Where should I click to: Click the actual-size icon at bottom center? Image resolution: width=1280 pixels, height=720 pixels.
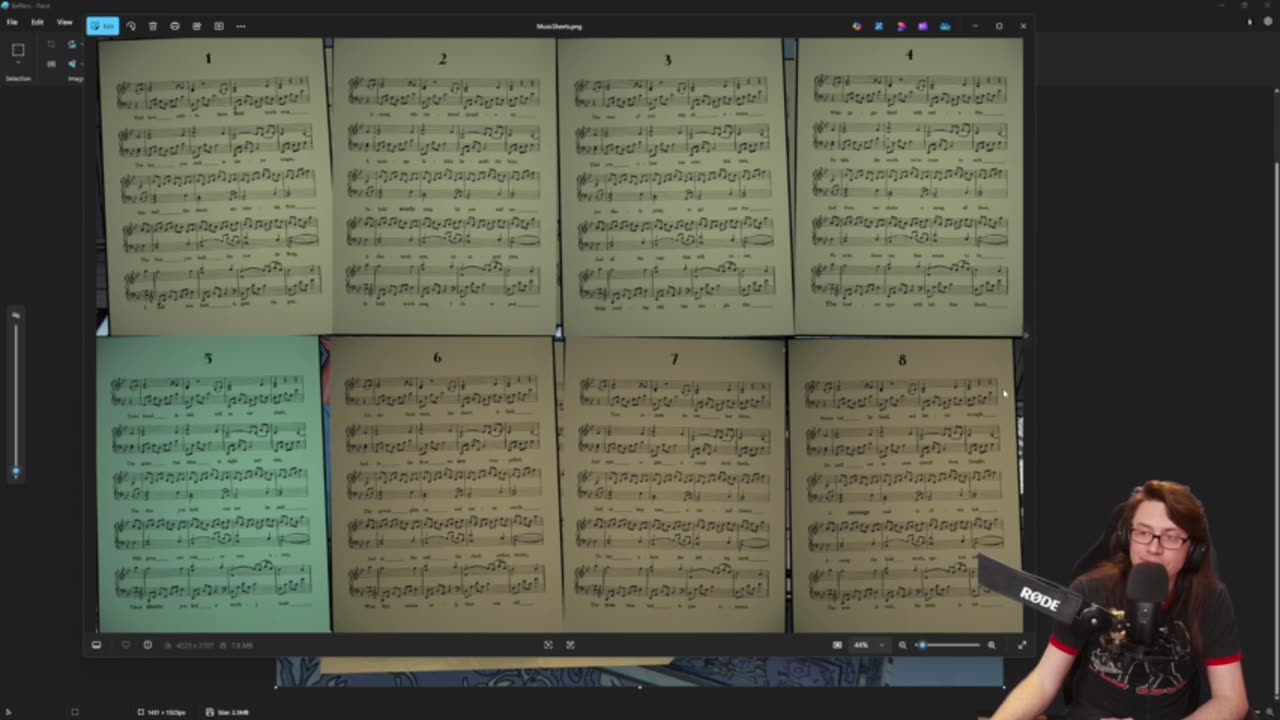click(570, 645)
